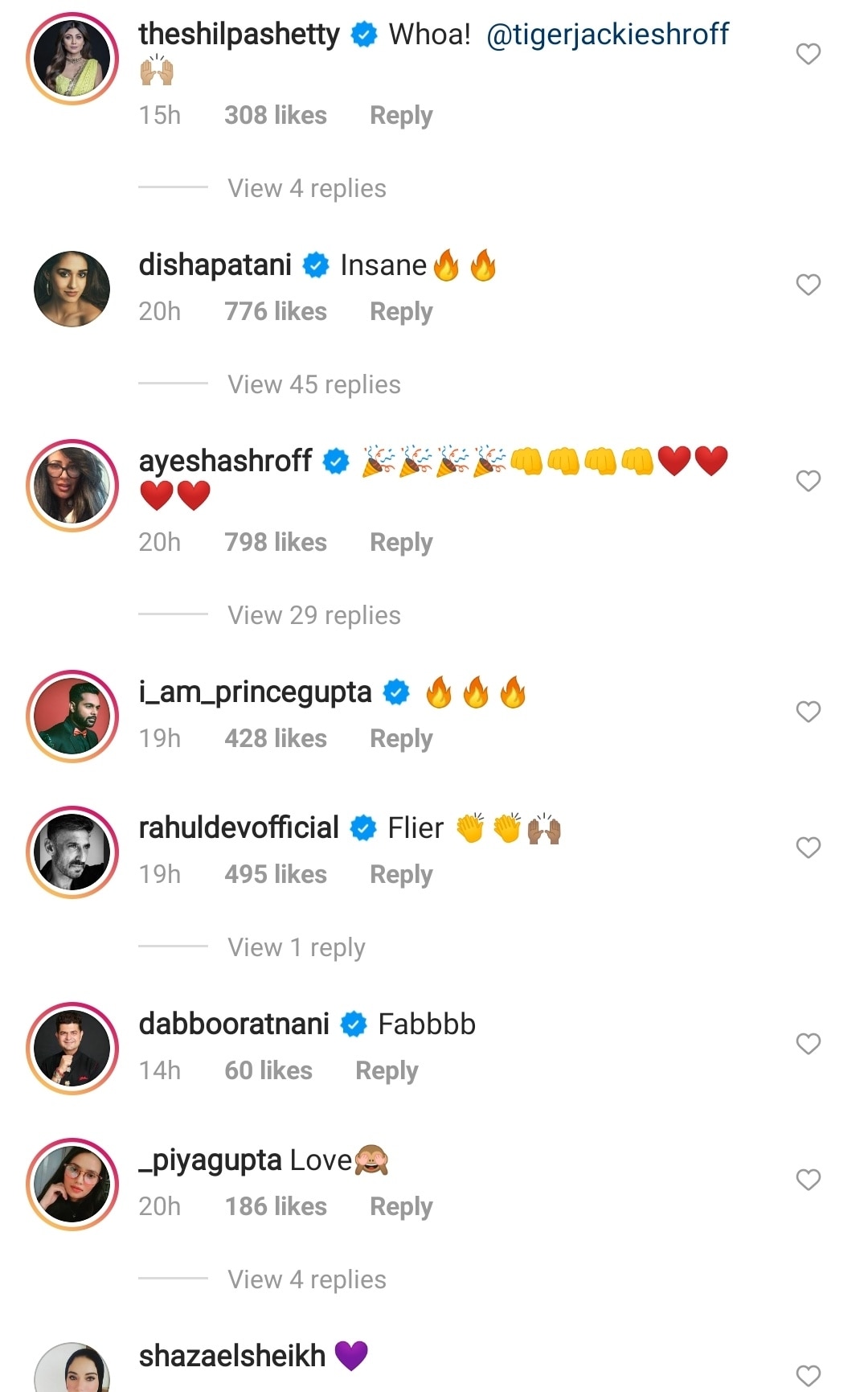This screenshot has height=1392, width=868.
Task: Show 29 replies under ayeshashroff
Action: click(313, 615)
